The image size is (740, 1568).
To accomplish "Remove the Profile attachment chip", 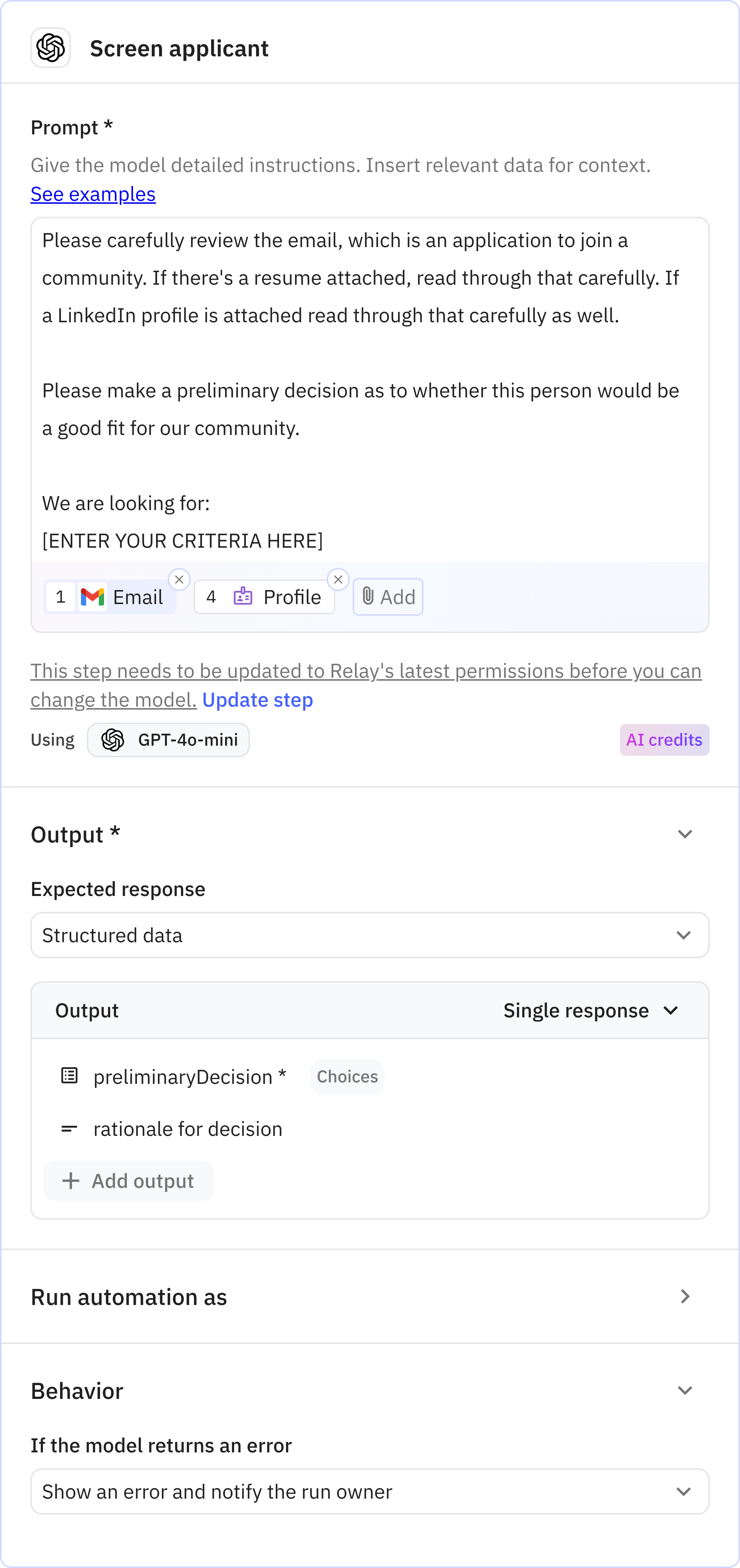I will pos(338,580).
